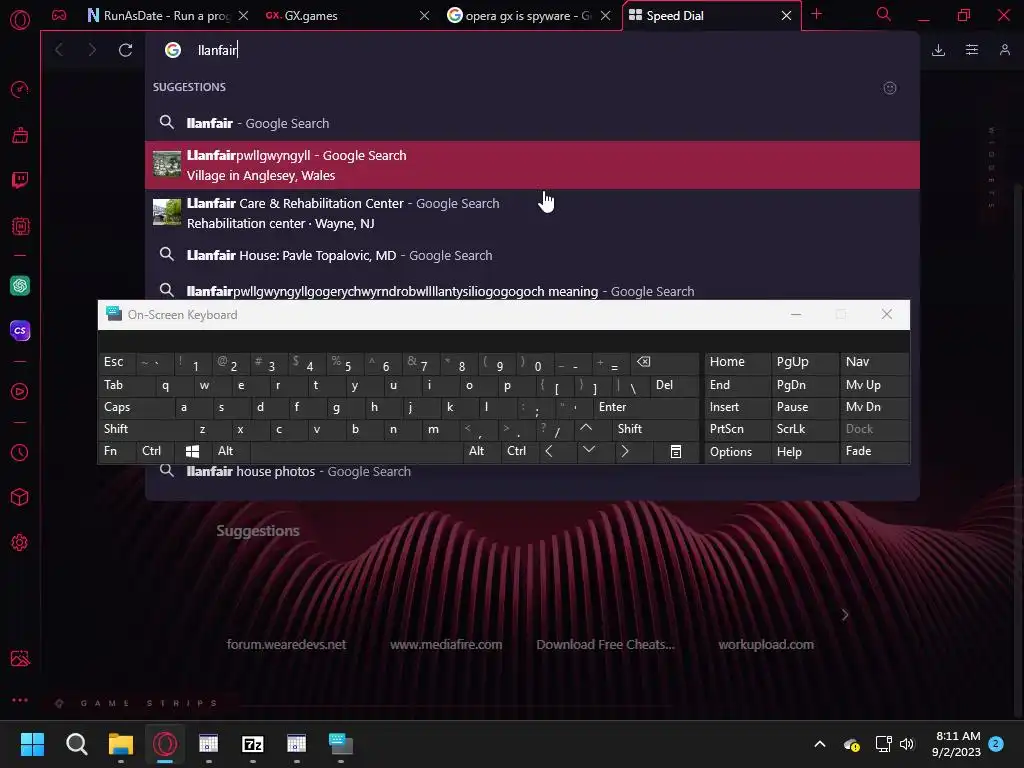
Task: Toggle left Shift key on On-Screen Keyboard
Action: pos(145,429)
